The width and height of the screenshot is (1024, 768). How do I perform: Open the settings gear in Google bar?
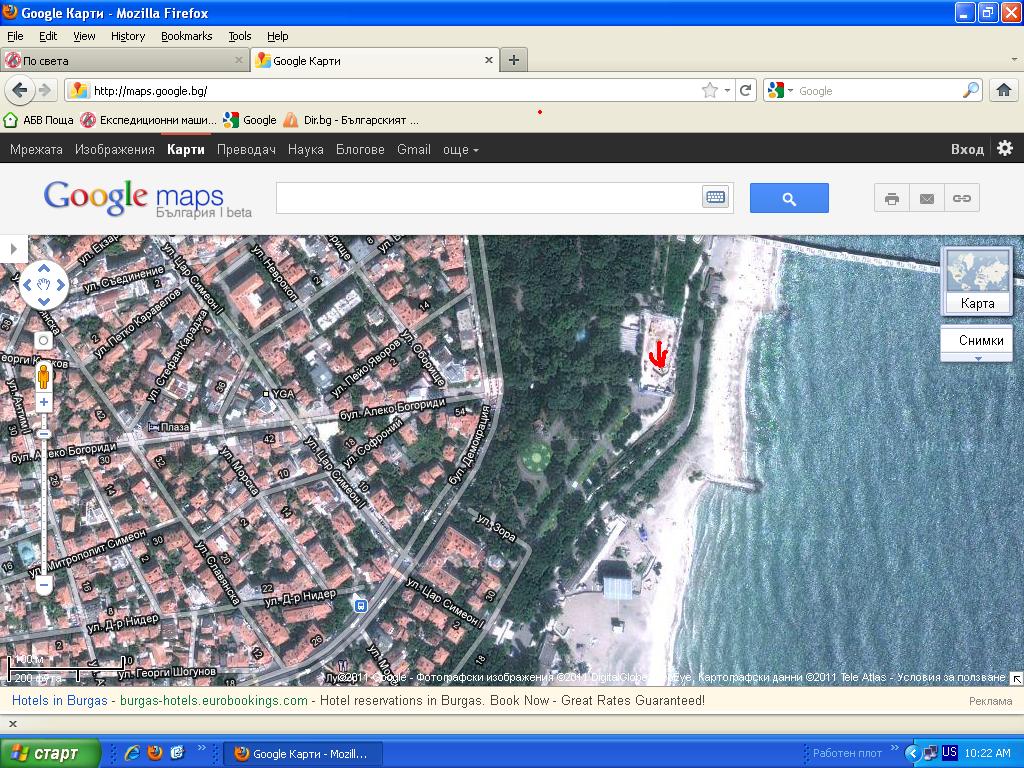(1005, 148)
